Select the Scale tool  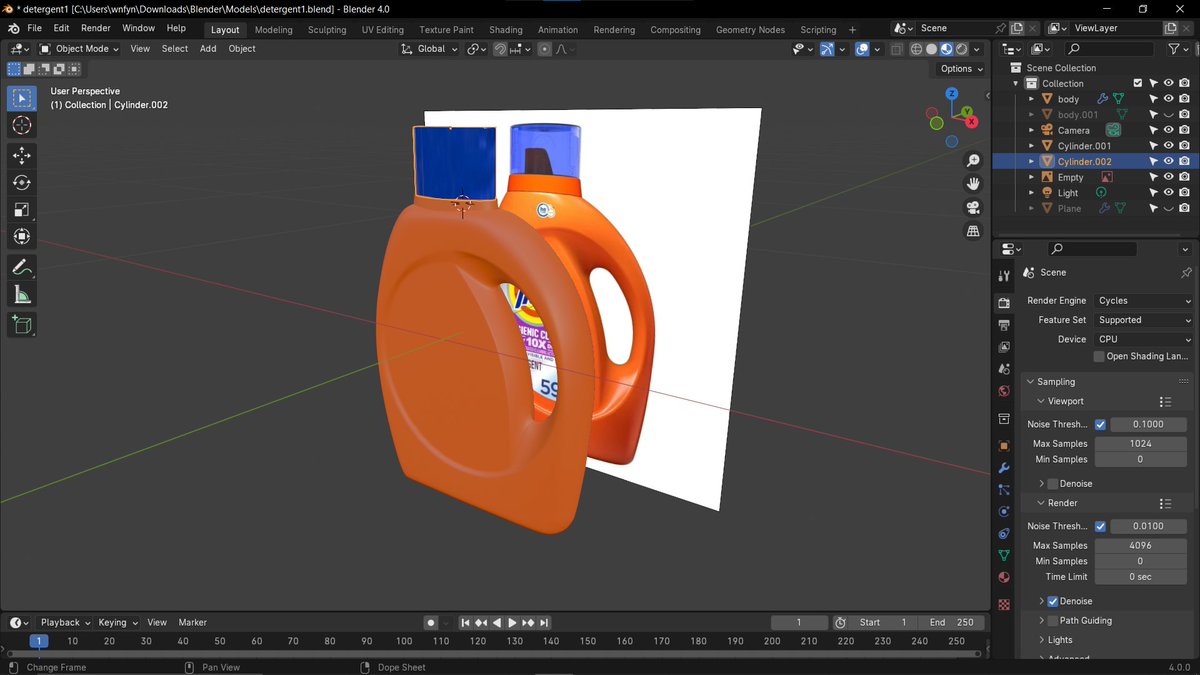tap(22, 210)
